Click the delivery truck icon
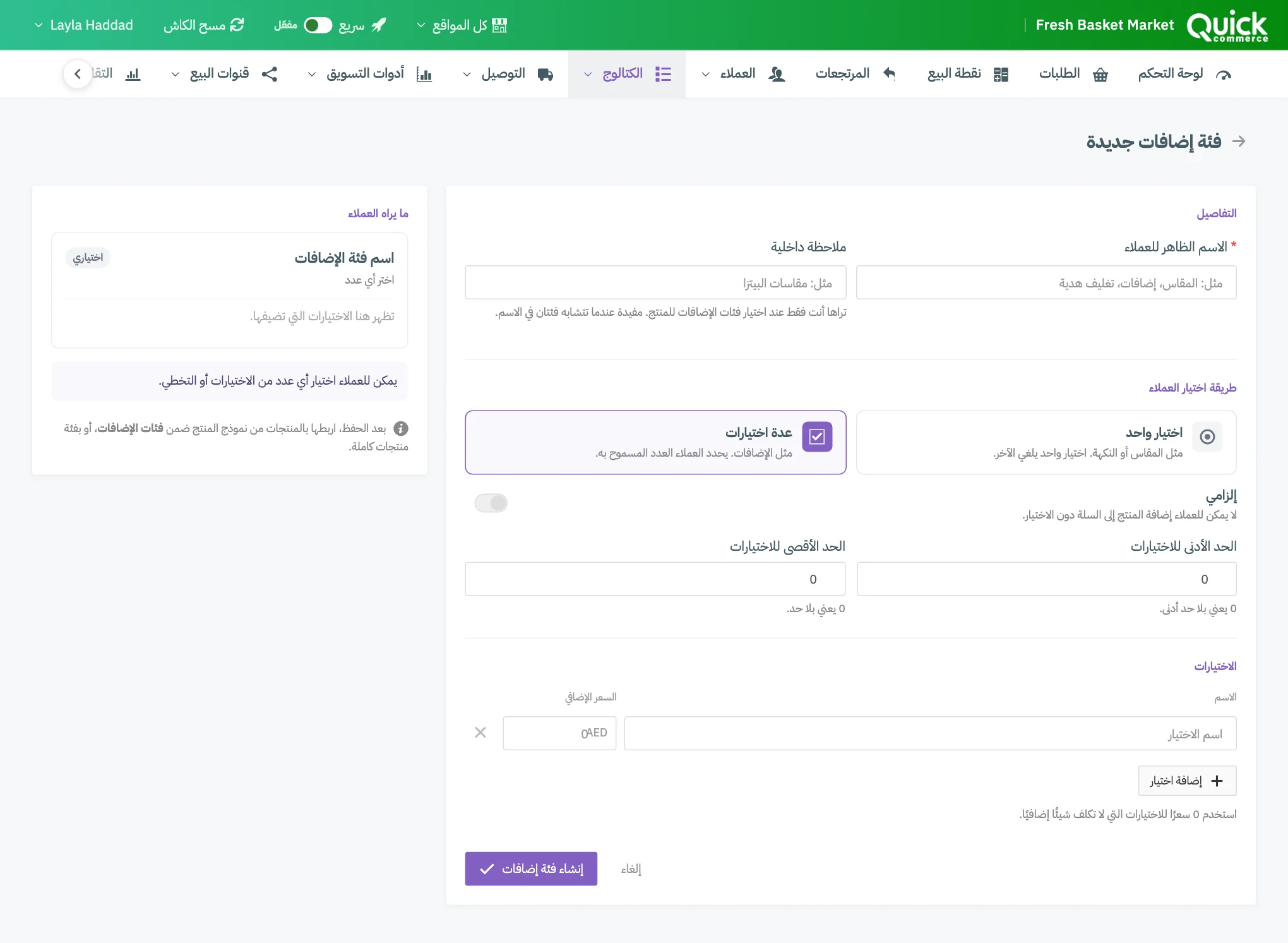 point(546,75)
